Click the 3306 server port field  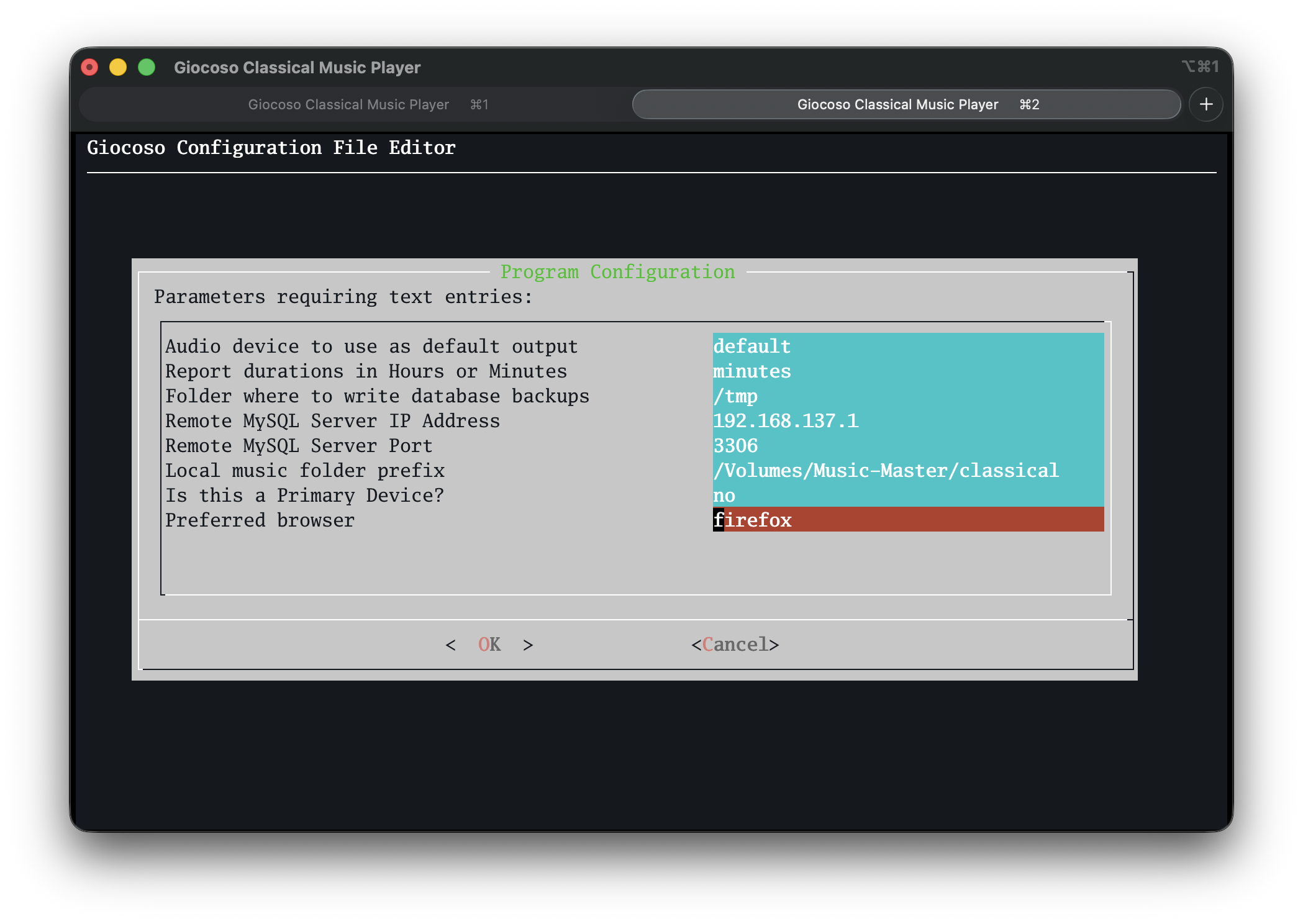tap(907, 446)
